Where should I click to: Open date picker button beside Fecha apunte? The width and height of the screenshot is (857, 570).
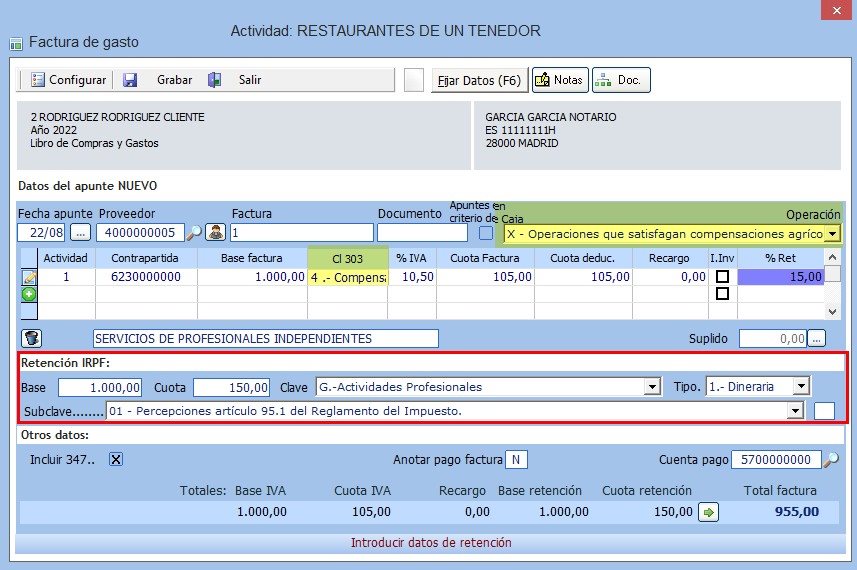[x=80, y=233]
